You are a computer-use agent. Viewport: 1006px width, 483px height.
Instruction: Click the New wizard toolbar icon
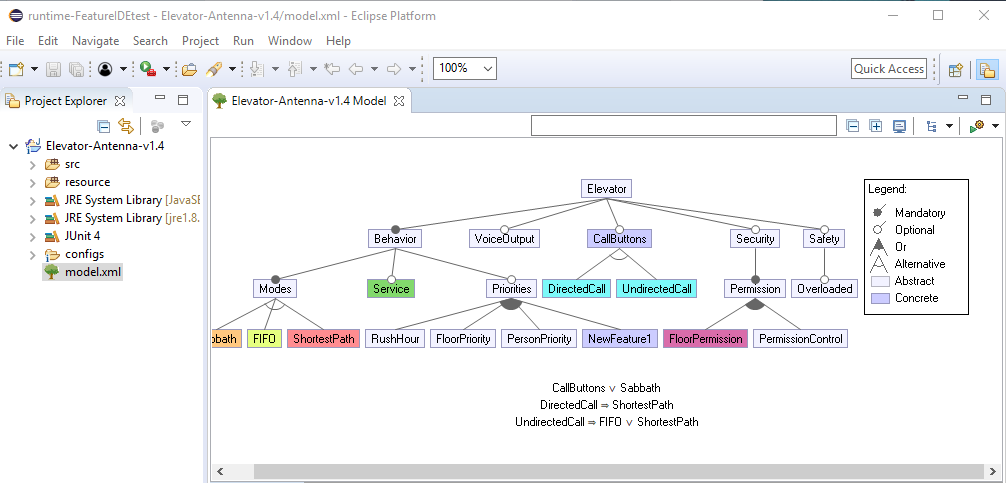point(16,69)
